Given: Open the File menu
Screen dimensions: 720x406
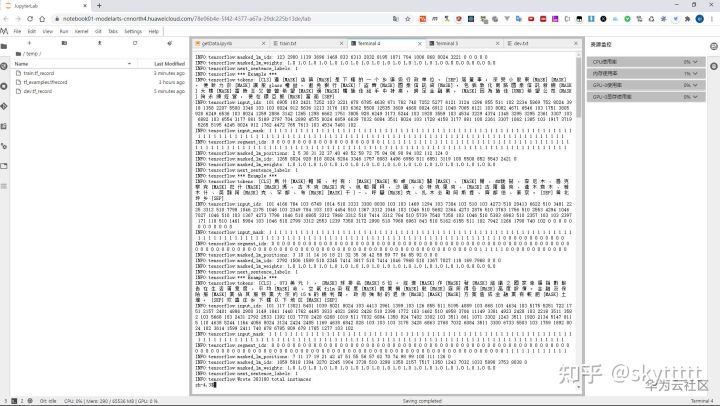Looking at the screenshot, I should [17, 31].
